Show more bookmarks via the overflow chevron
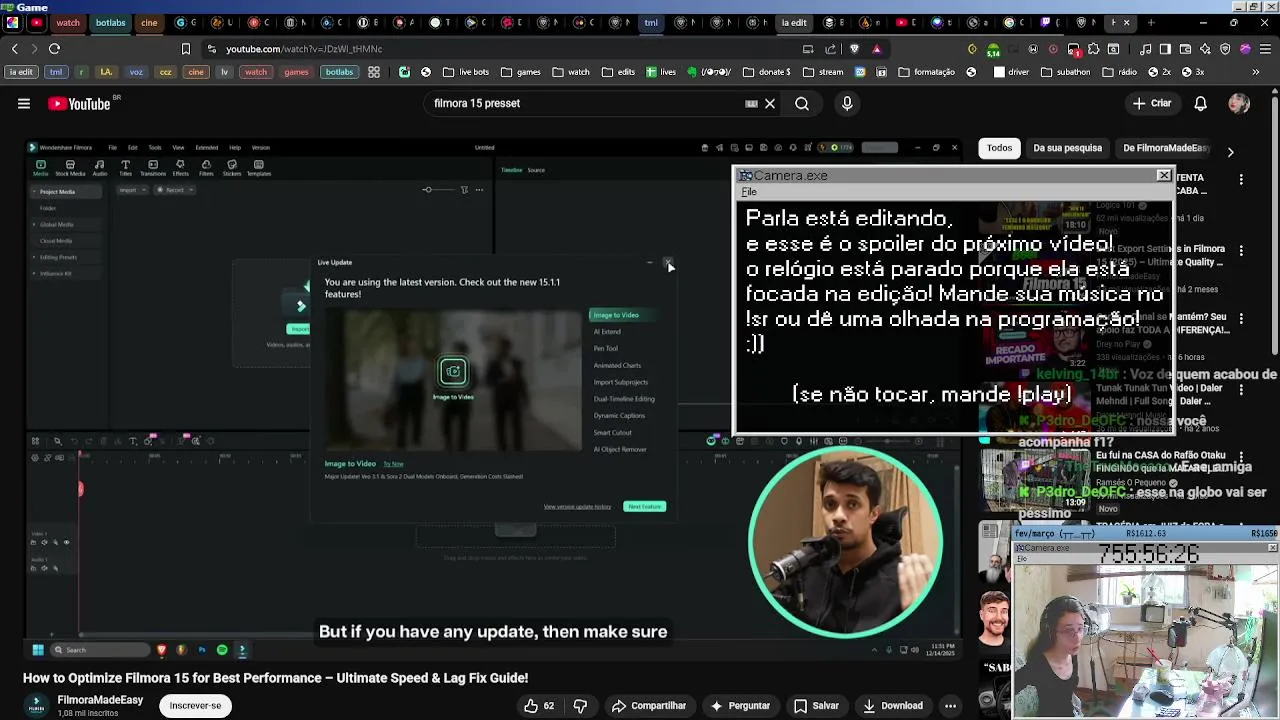The image size is (1280, 720). coord(1256,72)
